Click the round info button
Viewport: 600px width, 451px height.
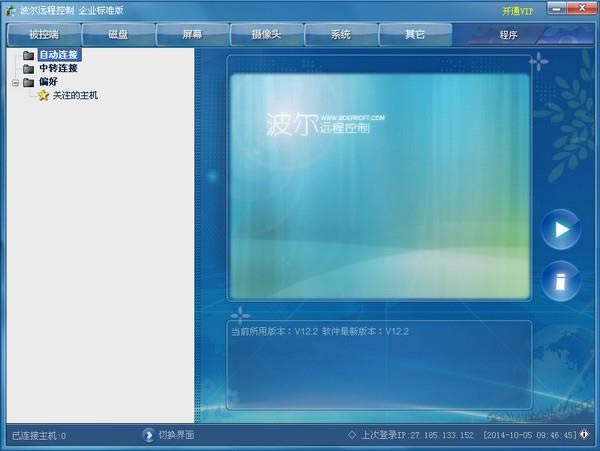click(561, 281)
